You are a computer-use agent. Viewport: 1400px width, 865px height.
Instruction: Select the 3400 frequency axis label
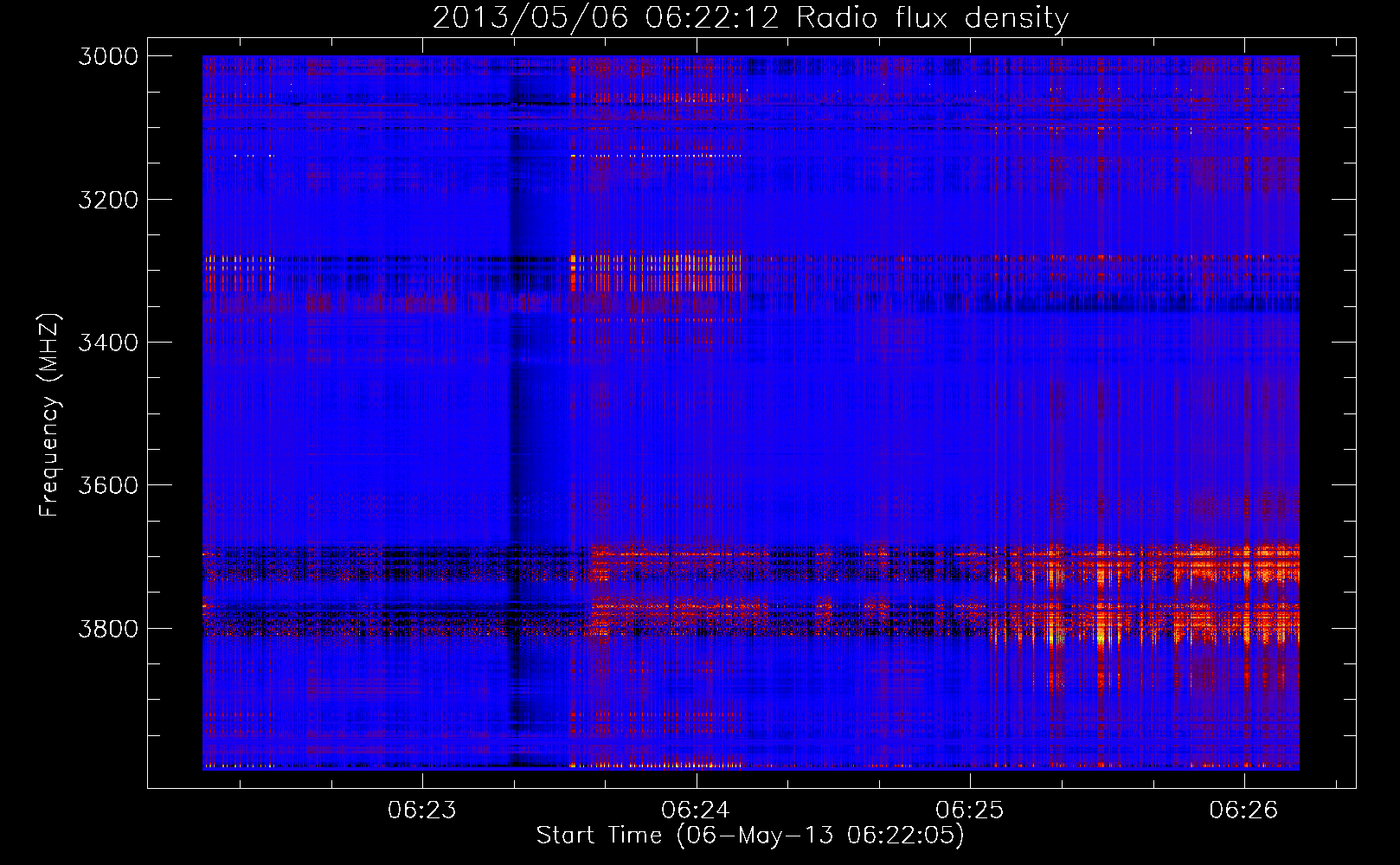(108, 343)
